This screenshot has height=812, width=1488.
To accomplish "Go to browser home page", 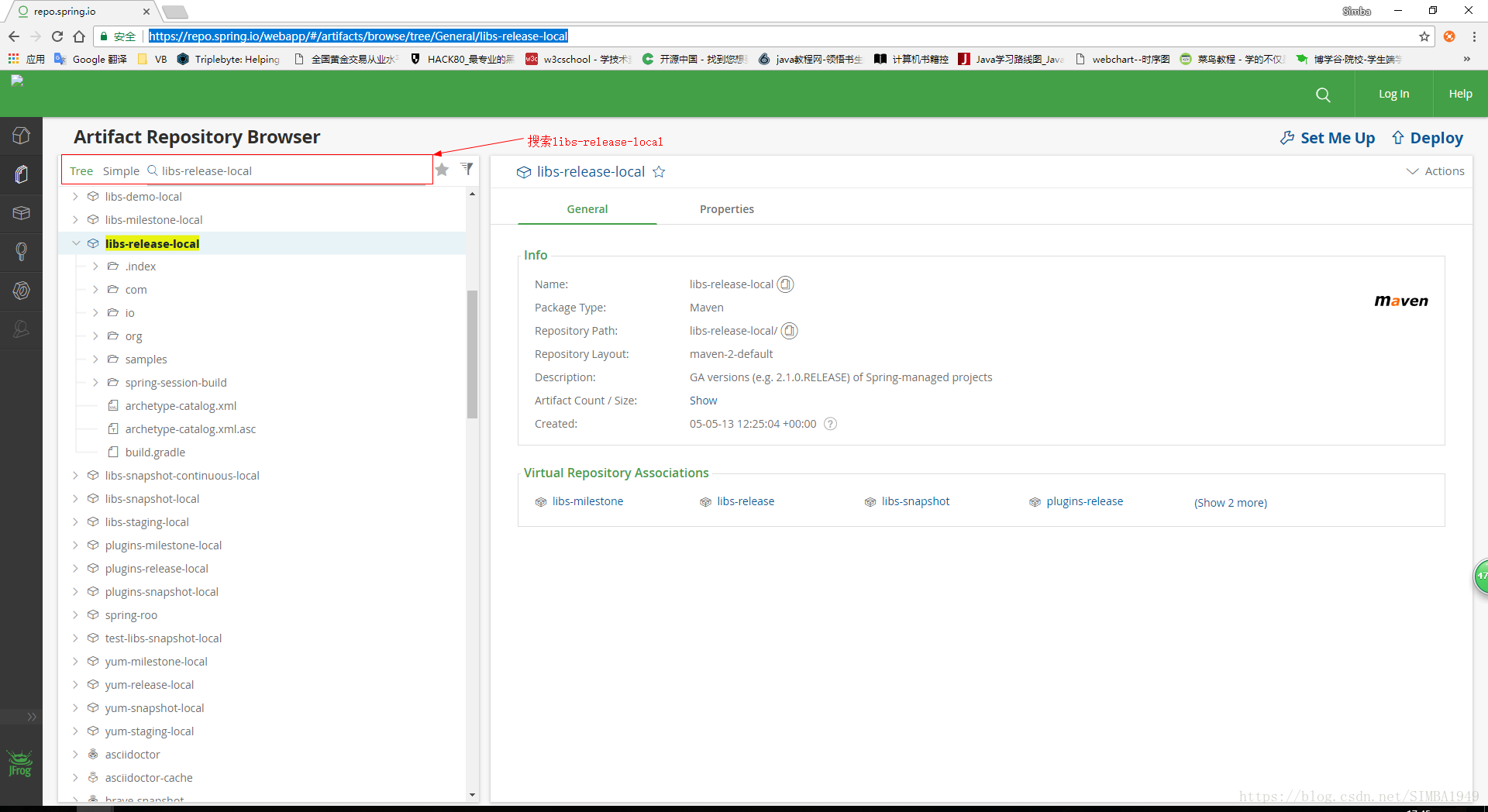I will click(x=79, y=36).
